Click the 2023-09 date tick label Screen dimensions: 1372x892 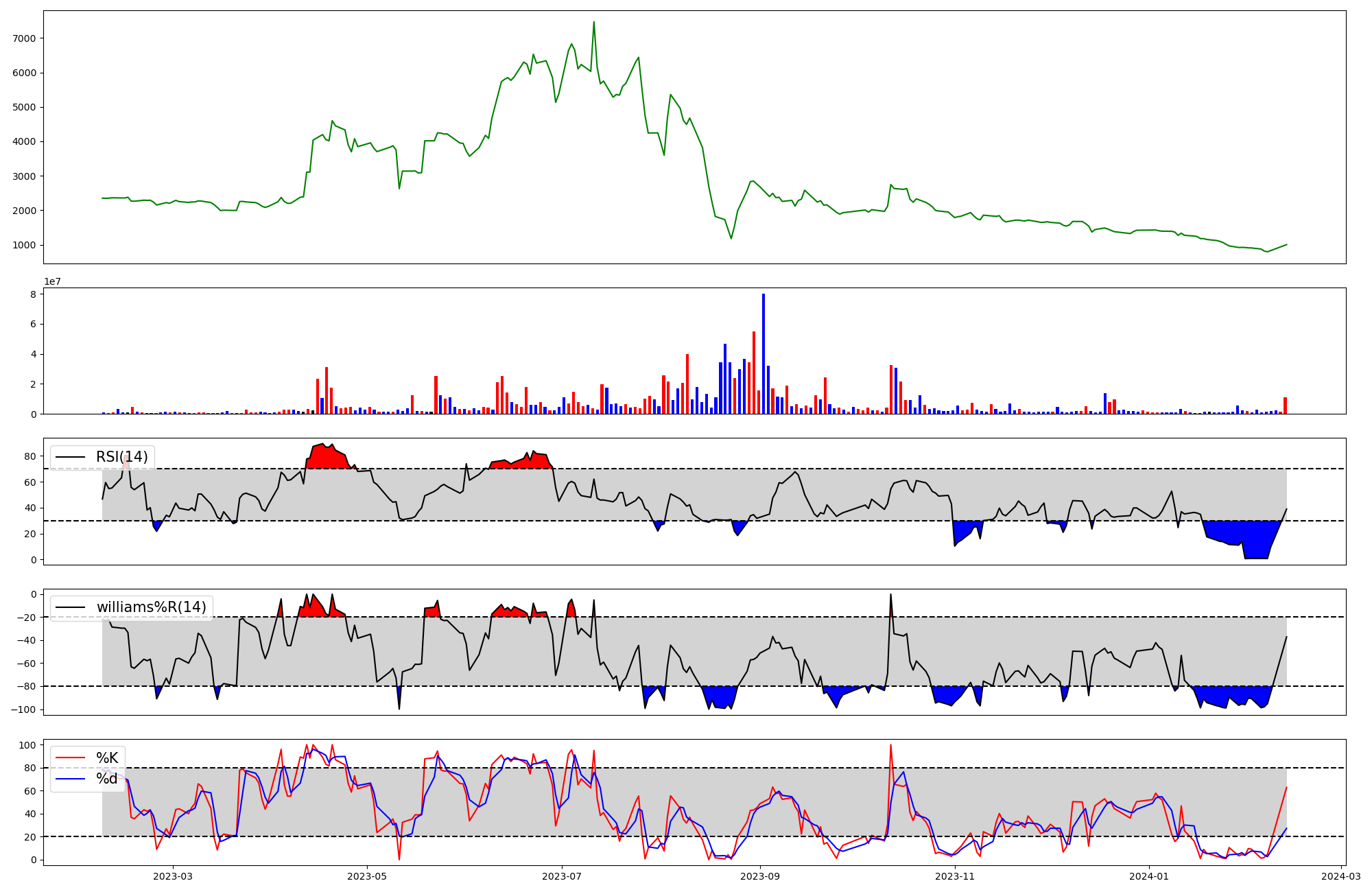[760, 876]
